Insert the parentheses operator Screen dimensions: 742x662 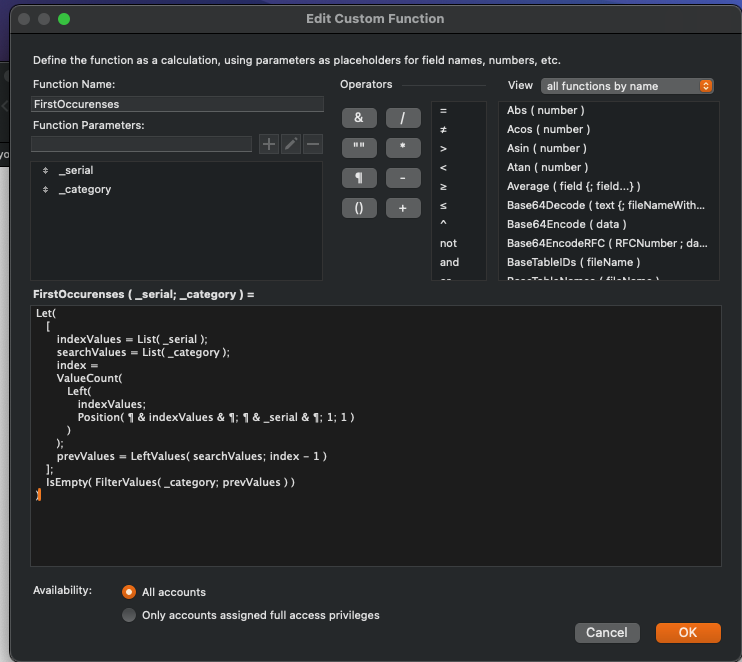pos(359,208)
